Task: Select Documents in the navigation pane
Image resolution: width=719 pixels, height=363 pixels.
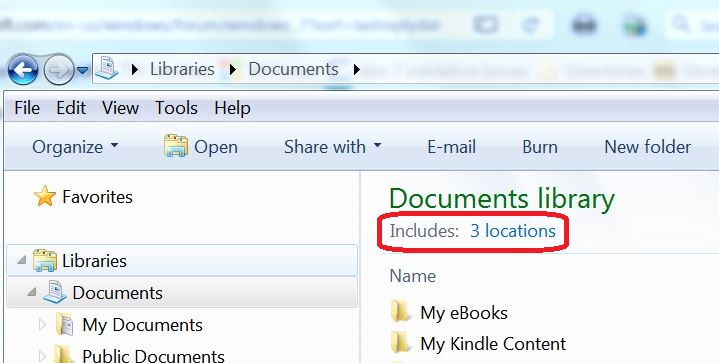Action: point(117,293)
